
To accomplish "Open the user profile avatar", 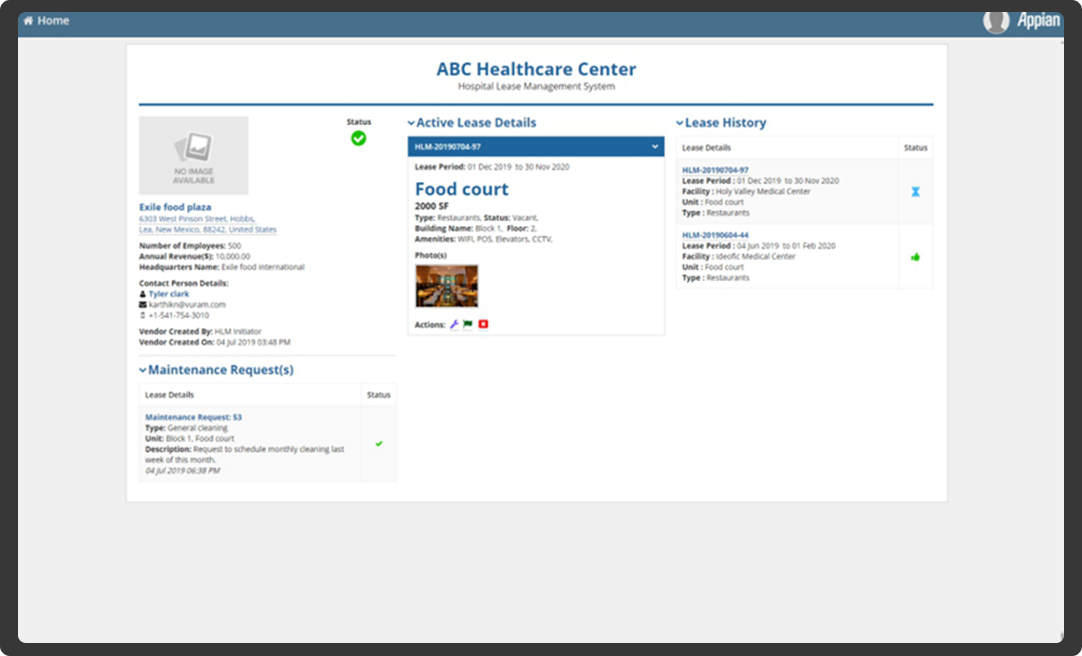I will (x=996, y=21).
